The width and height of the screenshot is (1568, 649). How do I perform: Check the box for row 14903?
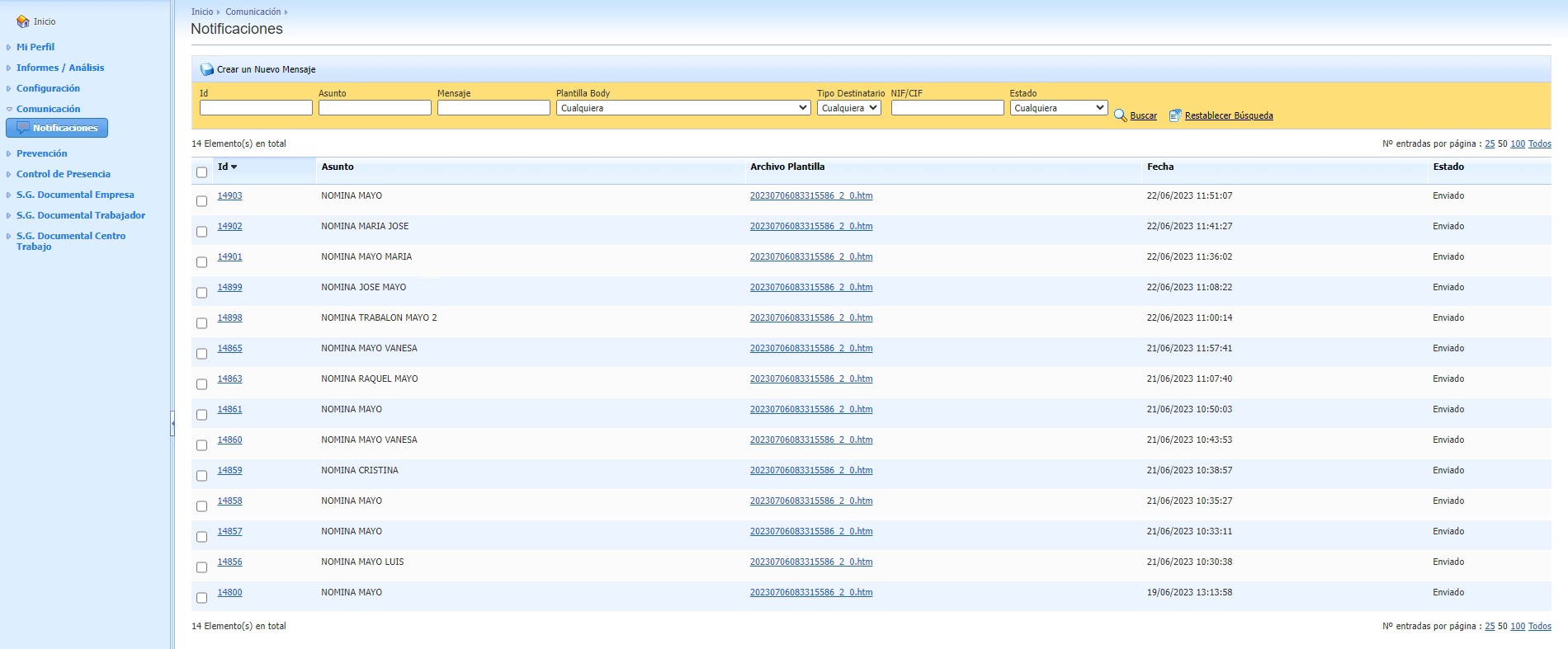pos(201,201)
